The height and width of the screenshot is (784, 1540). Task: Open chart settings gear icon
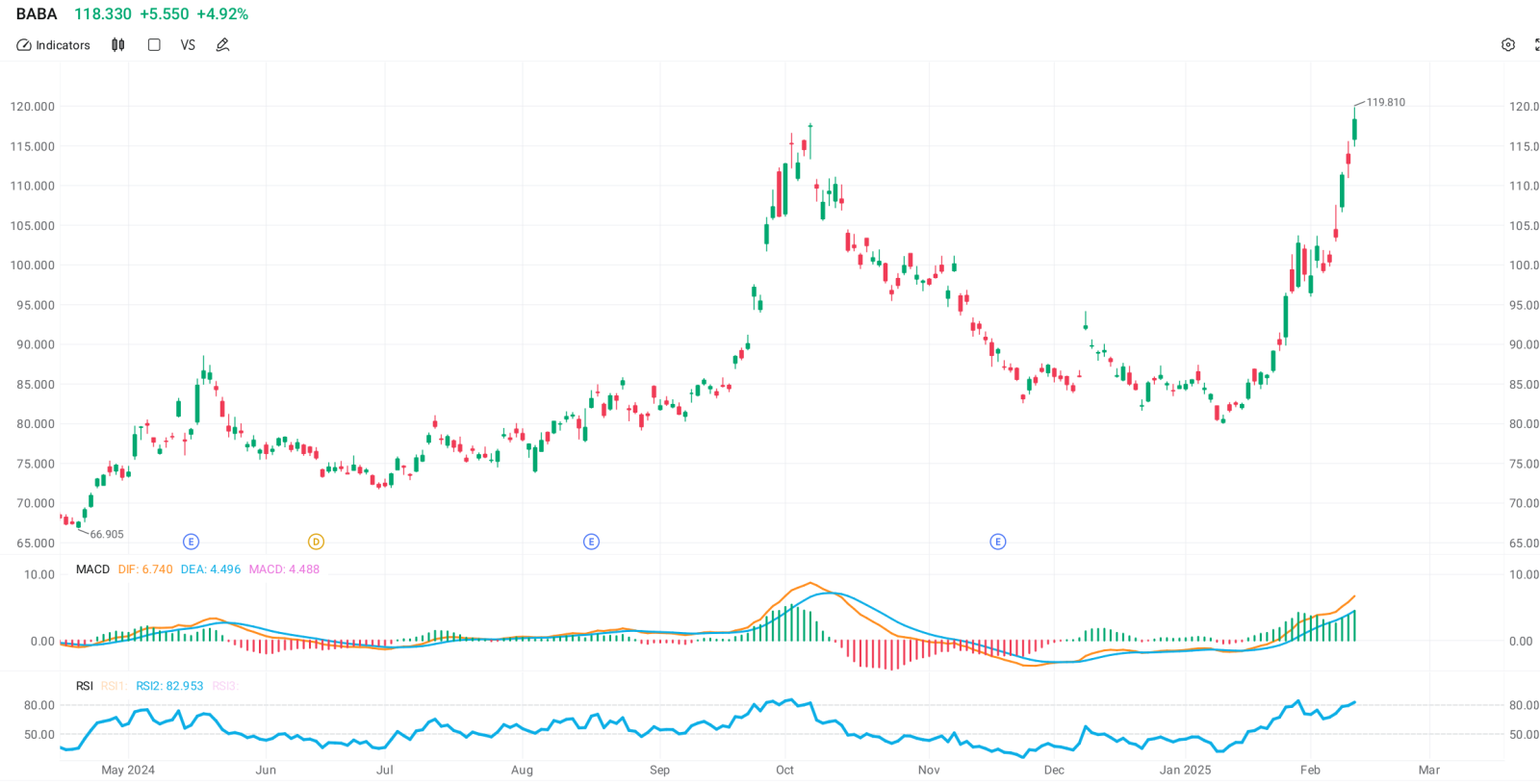[1508, 45]
